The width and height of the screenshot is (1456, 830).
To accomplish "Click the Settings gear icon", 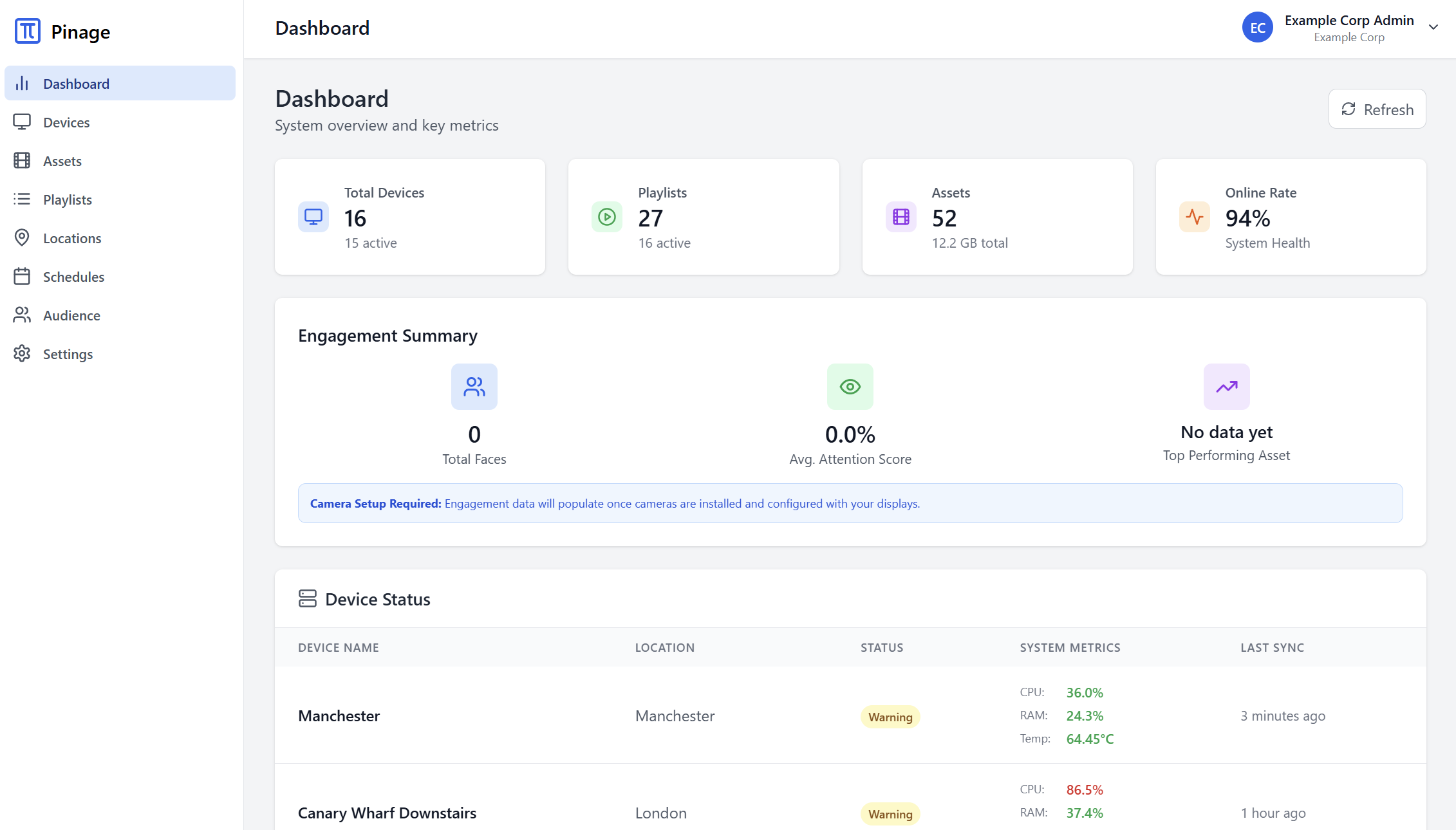I will point(23,353).
